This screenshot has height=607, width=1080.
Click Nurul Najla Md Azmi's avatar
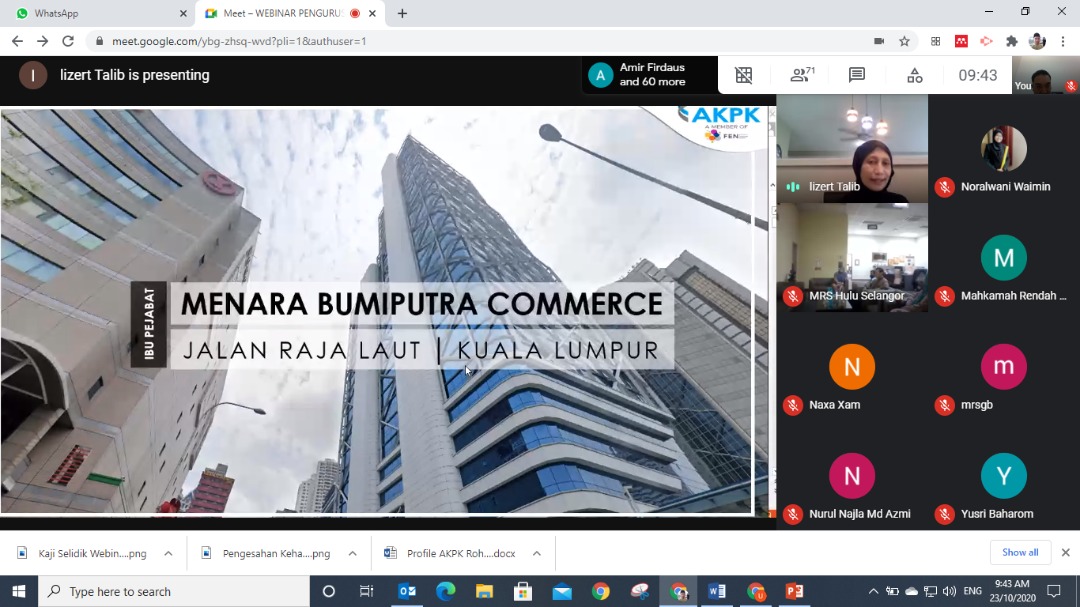click(852, 475)
